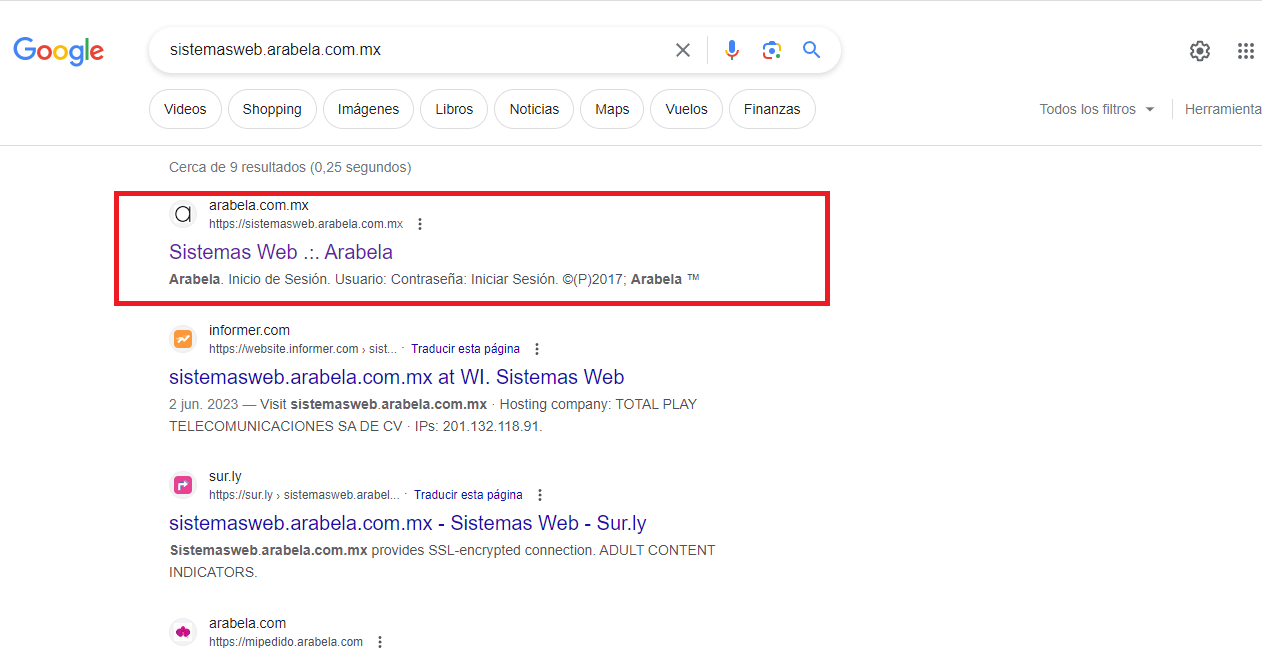The image size is (1262, 653).
Task: Translate the sur.ly page
Action: point(468,495)
